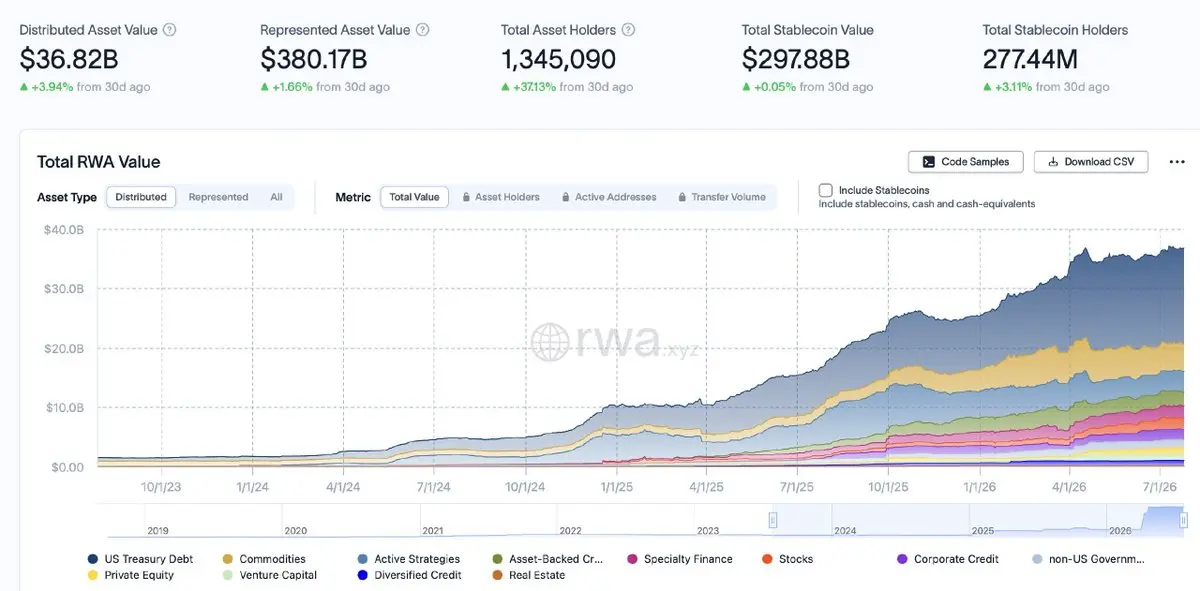Enable the Include Stablecoins checkbox
1200x591 pixels.
(x=826, y=190)
